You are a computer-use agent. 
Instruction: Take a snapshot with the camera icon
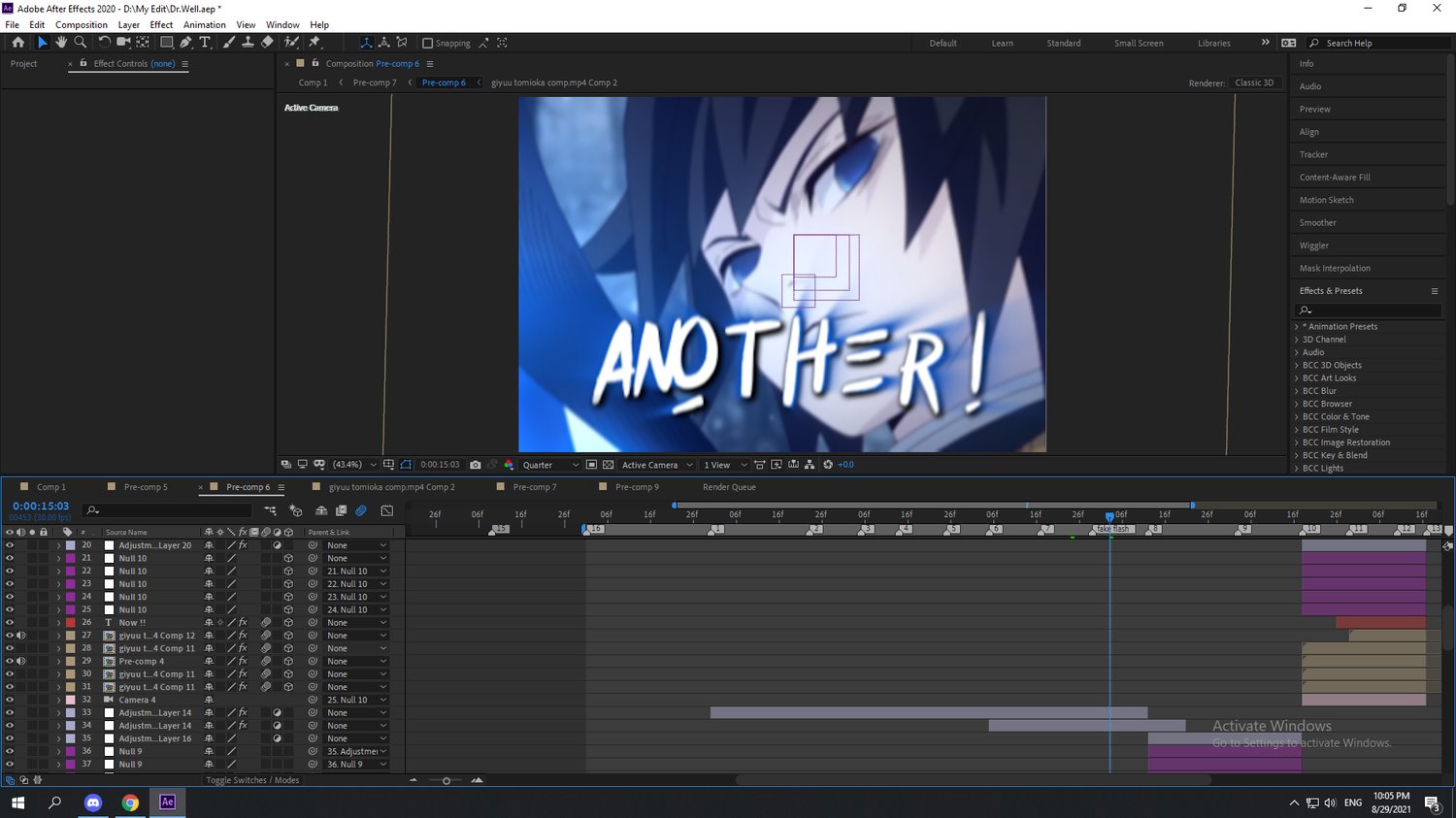point(475,465)
